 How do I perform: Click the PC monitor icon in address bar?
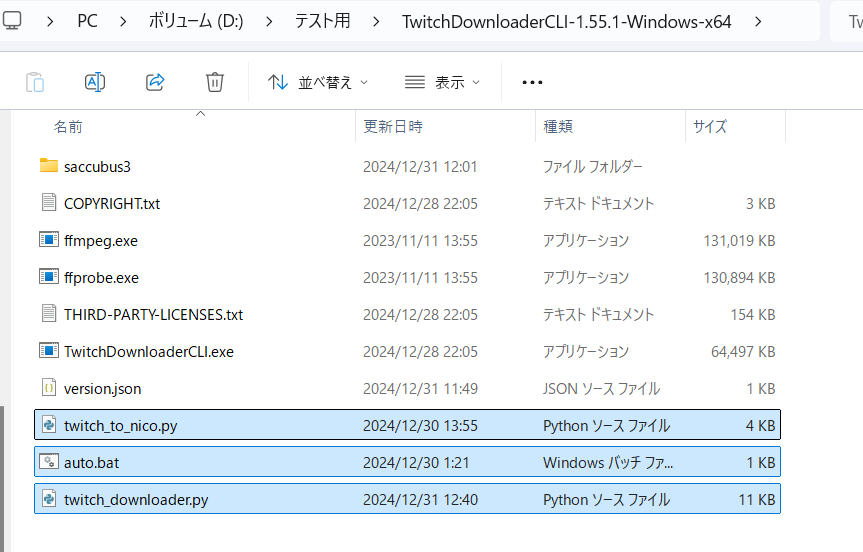coord(12,21)
